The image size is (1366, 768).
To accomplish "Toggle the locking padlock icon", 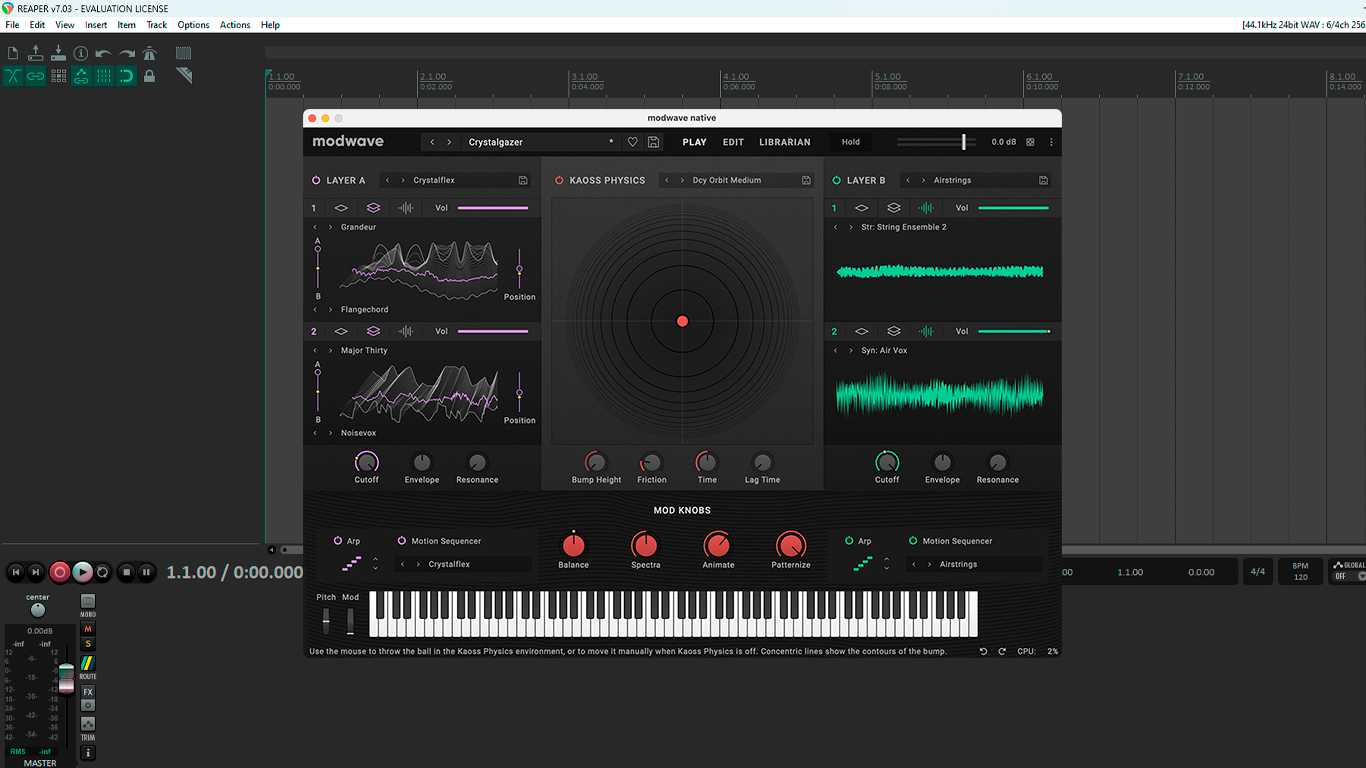I will pyautogui.click(x=149, y=76).
